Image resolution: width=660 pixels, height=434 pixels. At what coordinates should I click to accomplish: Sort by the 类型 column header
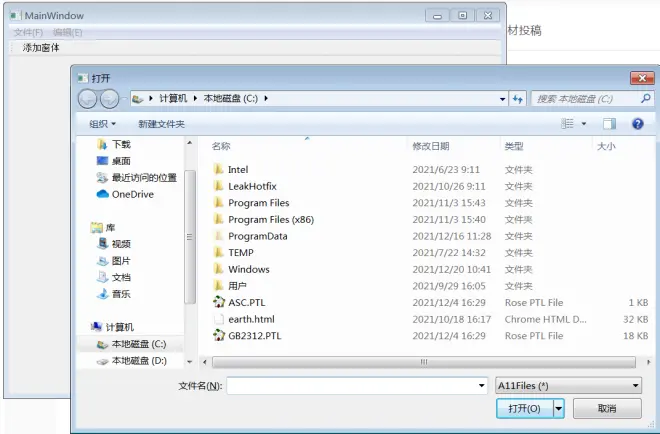point(514,146)
